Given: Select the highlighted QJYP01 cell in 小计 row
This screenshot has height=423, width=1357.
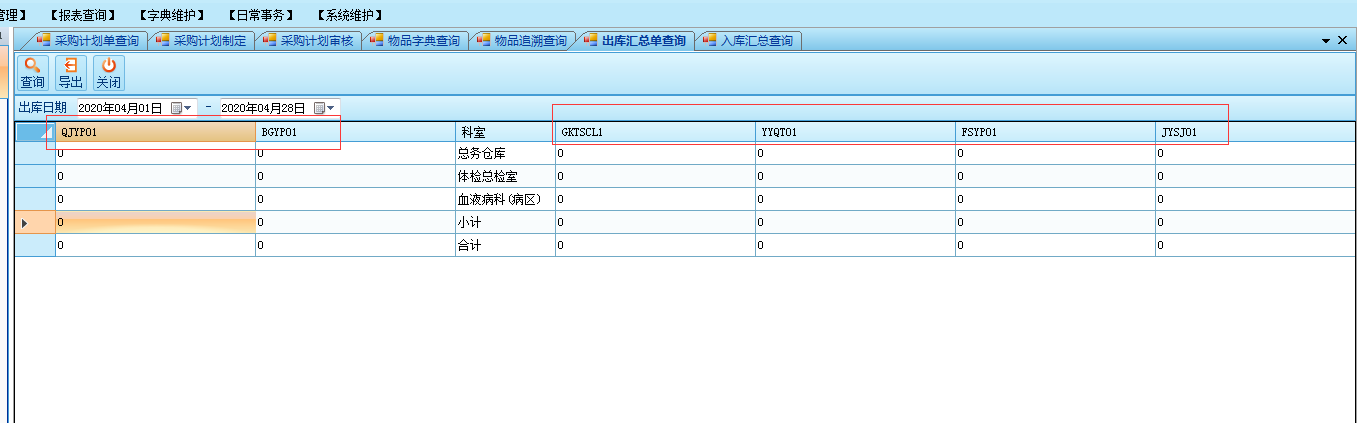Looking at the screenshot, I should pos(155,222).
